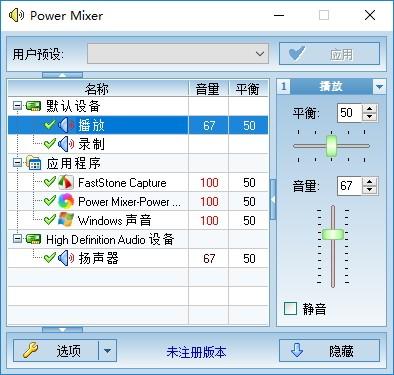The height and width of the screenshot is (375, 394).
Task: Toggle the green checkmark of the 播放 row
Action: (x=50, y=125)
